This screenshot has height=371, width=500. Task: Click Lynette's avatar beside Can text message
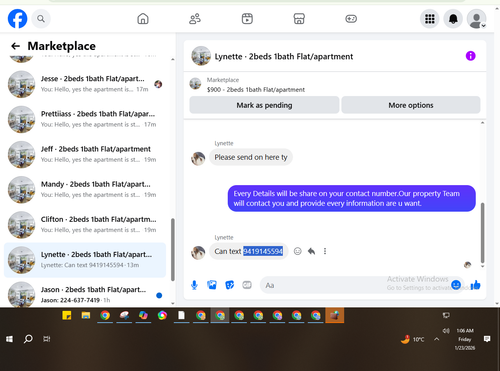(198, 252)
